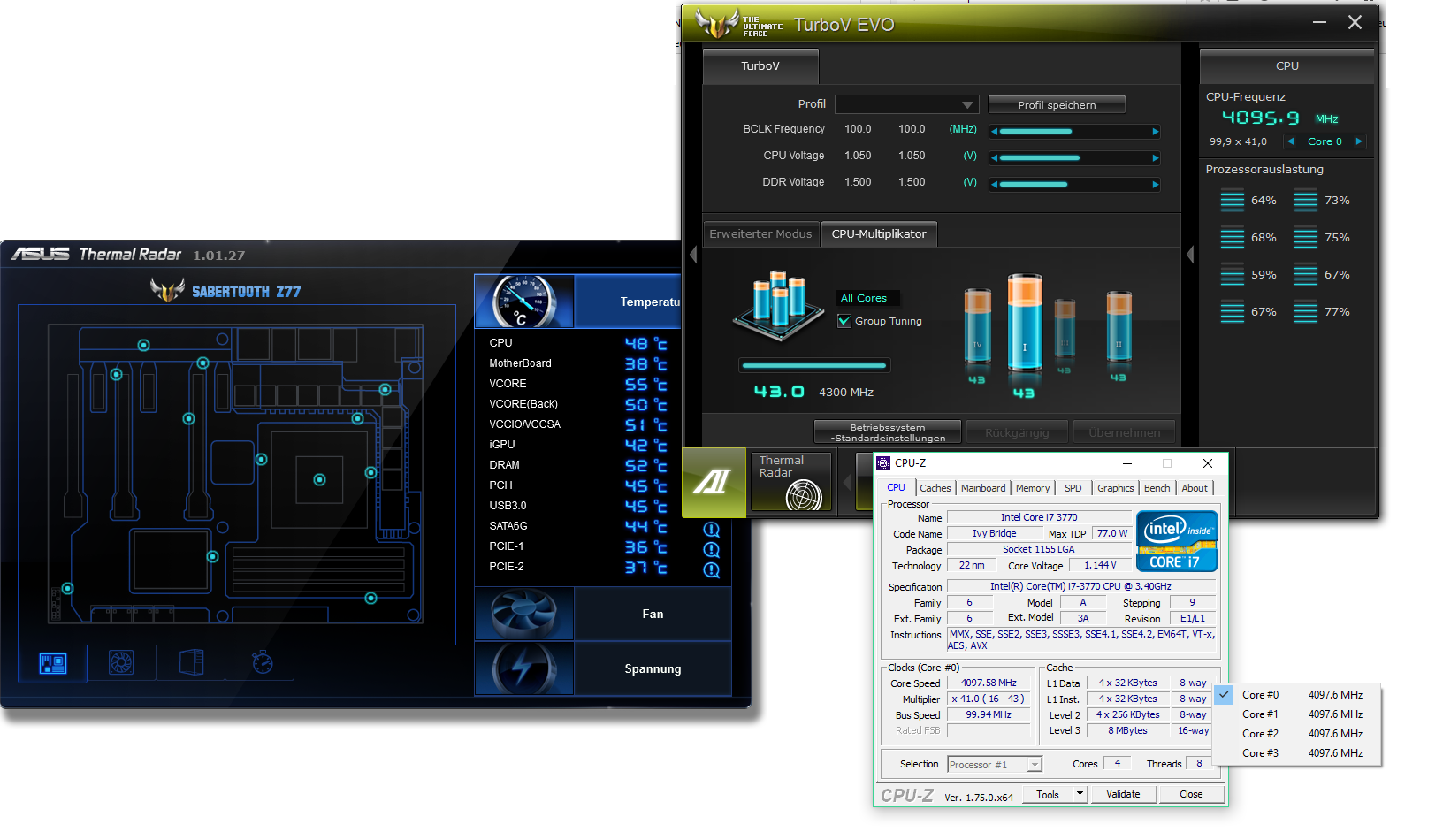Screen dimensions: 1443x840
Task: Select the motherboard view icon in Thermal Radar
Action: coord(53,663)
